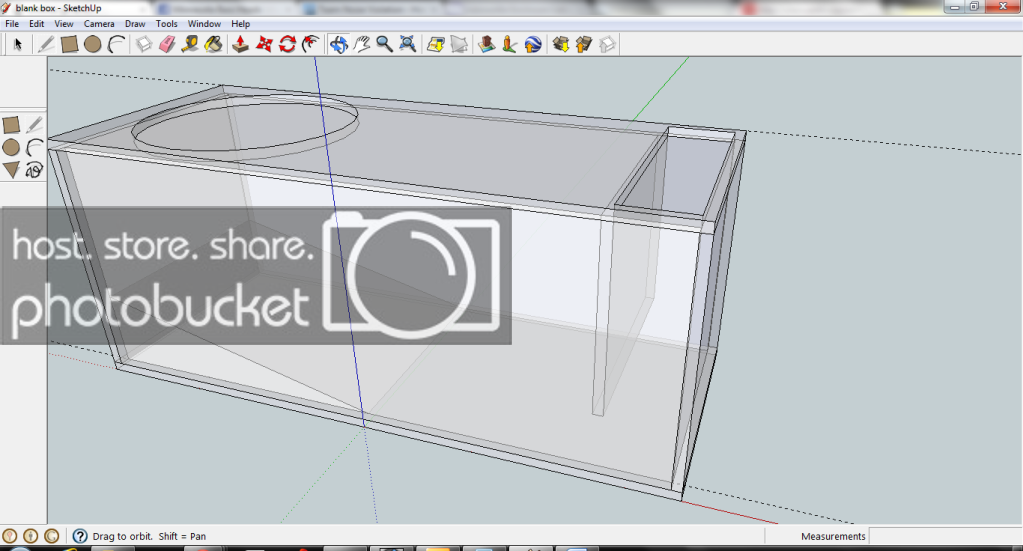Image resolution: width=1023 pixels, height=551 pixels.
Task: Activate the Offset tool
Action: coord(311,44)
